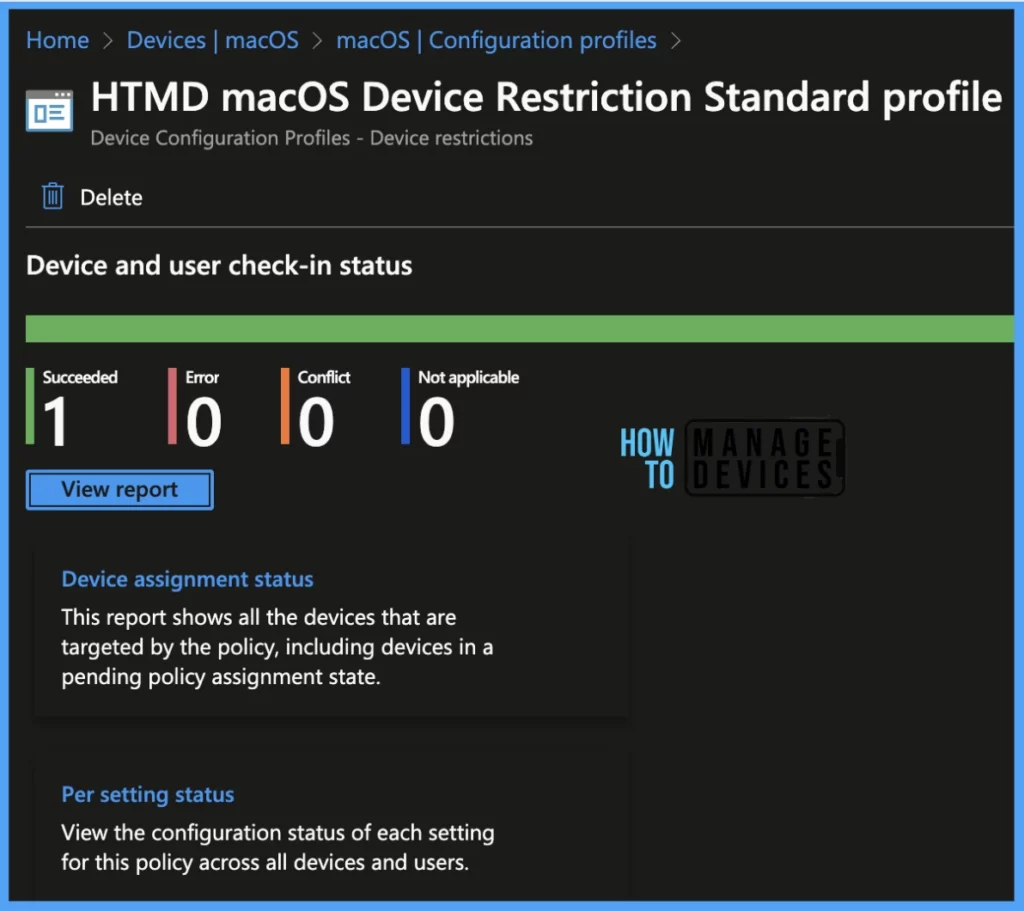Open the Devices | macOS breadcrumb

coord(212,40)
